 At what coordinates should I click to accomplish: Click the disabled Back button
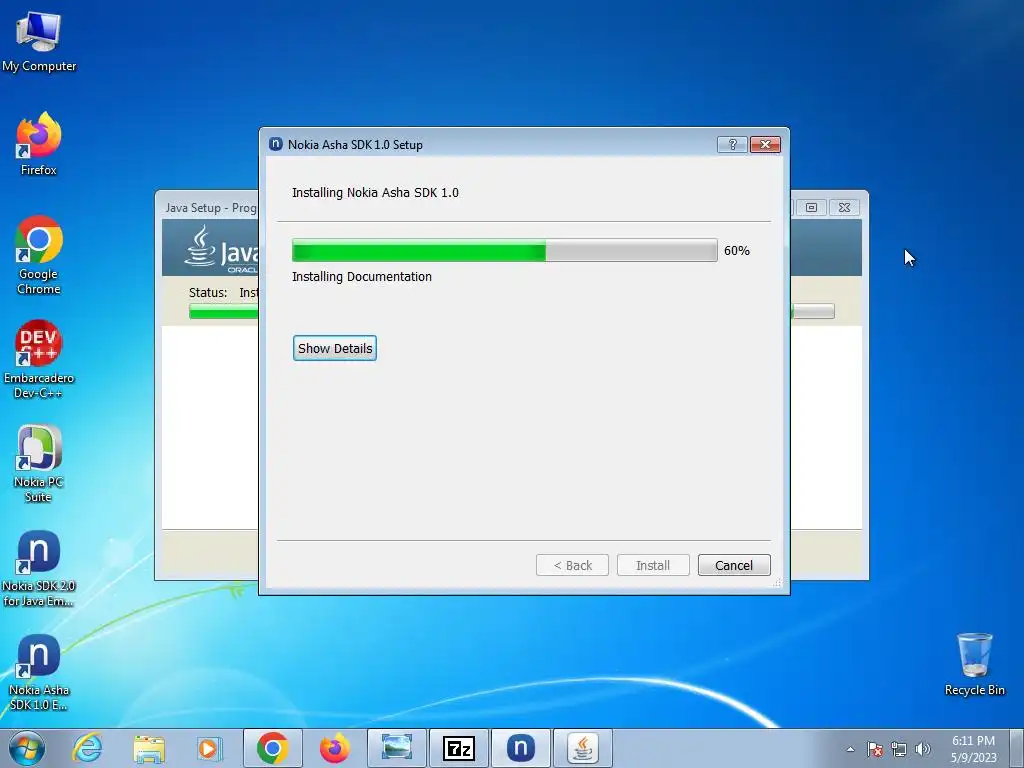click(x=572, y=565)
